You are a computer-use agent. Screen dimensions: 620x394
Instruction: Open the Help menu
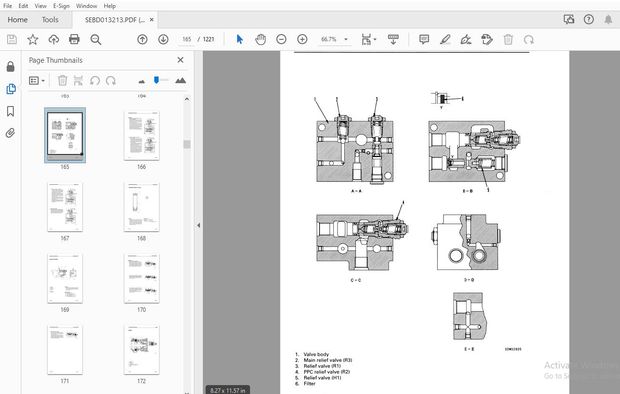(110, 6)
